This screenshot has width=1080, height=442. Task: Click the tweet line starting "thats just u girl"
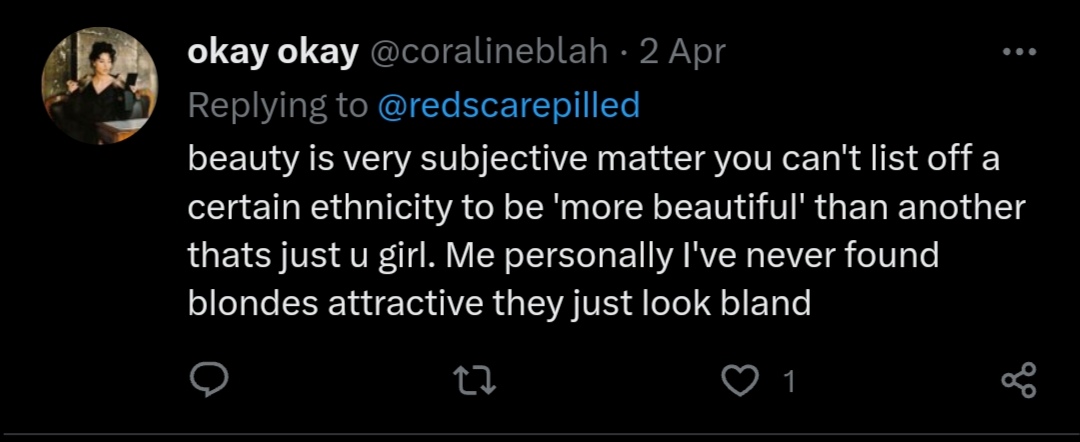(x=563, y=256)
